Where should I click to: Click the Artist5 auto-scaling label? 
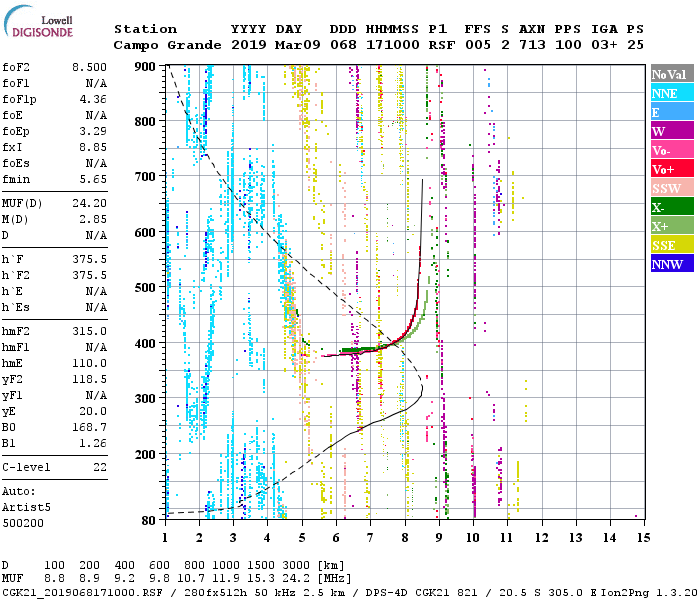coord(26,508)
